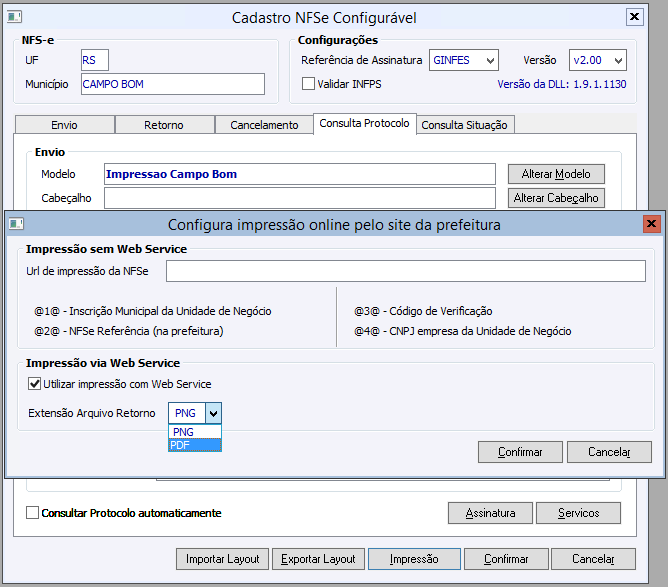The width and height of the screenshot is (668, 587).
Task: Click the app icon in Cadastro NFSe title bar
Action: pyautogui.click(x=14, y=17)
